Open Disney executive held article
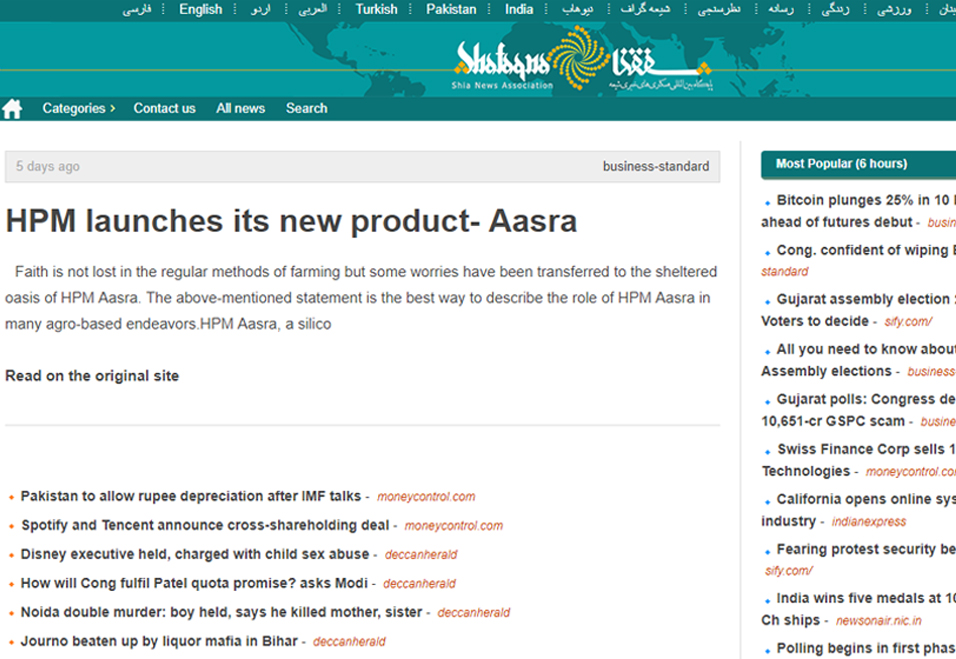This screenshot has height=659, width=956. pyautogui.click(x=195, y=554)
